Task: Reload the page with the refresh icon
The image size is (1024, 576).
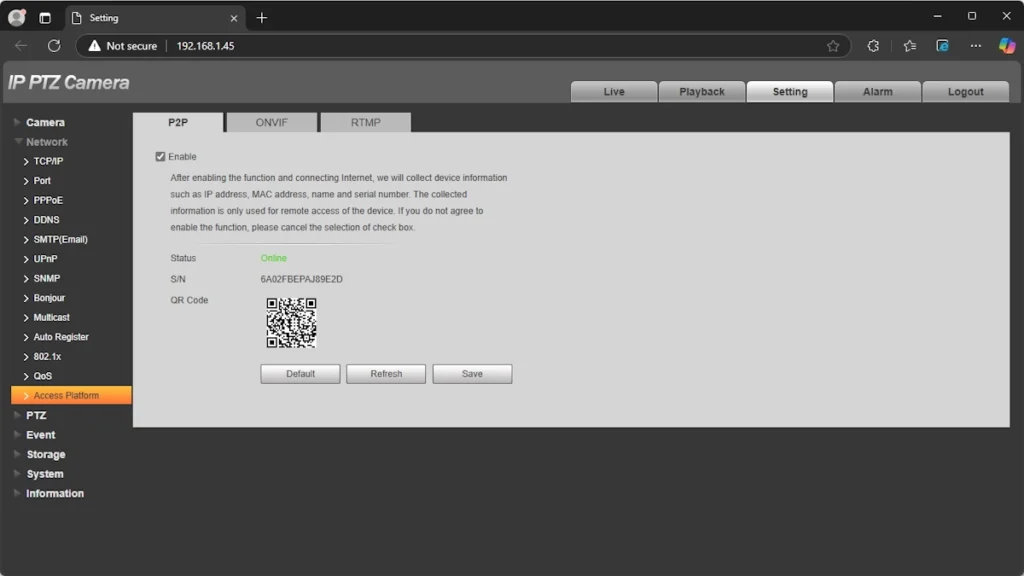Action: (x=54, y=46)
